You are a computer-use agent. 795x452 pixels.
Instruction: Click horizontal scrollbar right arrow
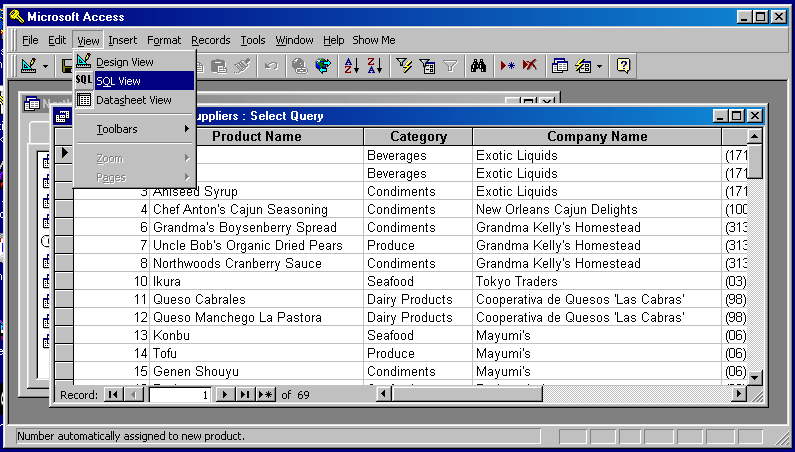(x=739, y=393)
